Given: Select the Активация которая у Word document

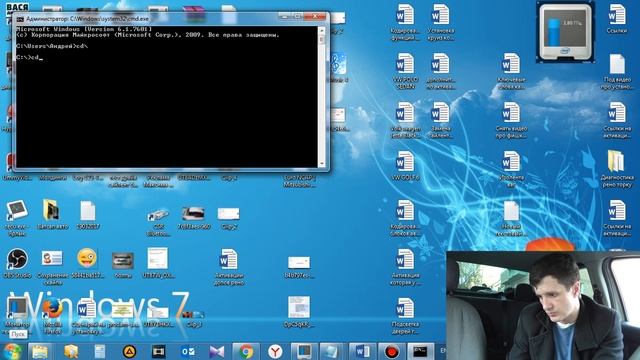Looking at the screenshot, I should coord(405,267).
